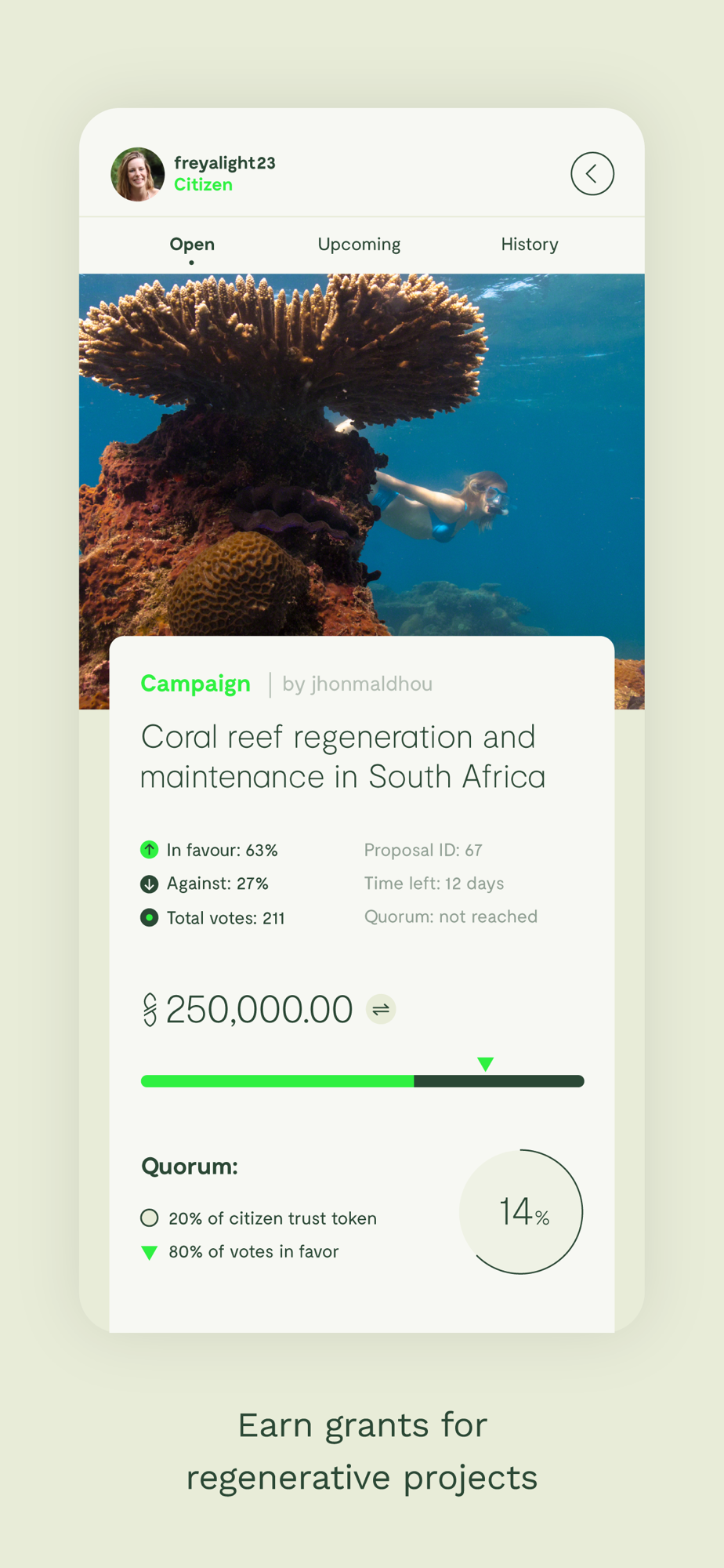
Task: Click the dark Against down-arrow icon
Action: click(x=149, y=884)
